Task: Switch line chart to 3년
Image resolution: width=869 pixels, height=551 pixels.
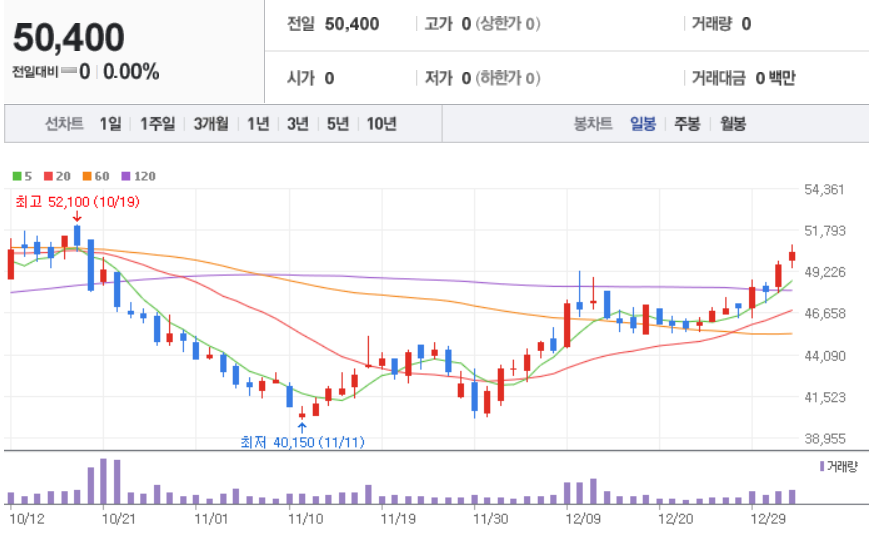Action: [298, 124]
